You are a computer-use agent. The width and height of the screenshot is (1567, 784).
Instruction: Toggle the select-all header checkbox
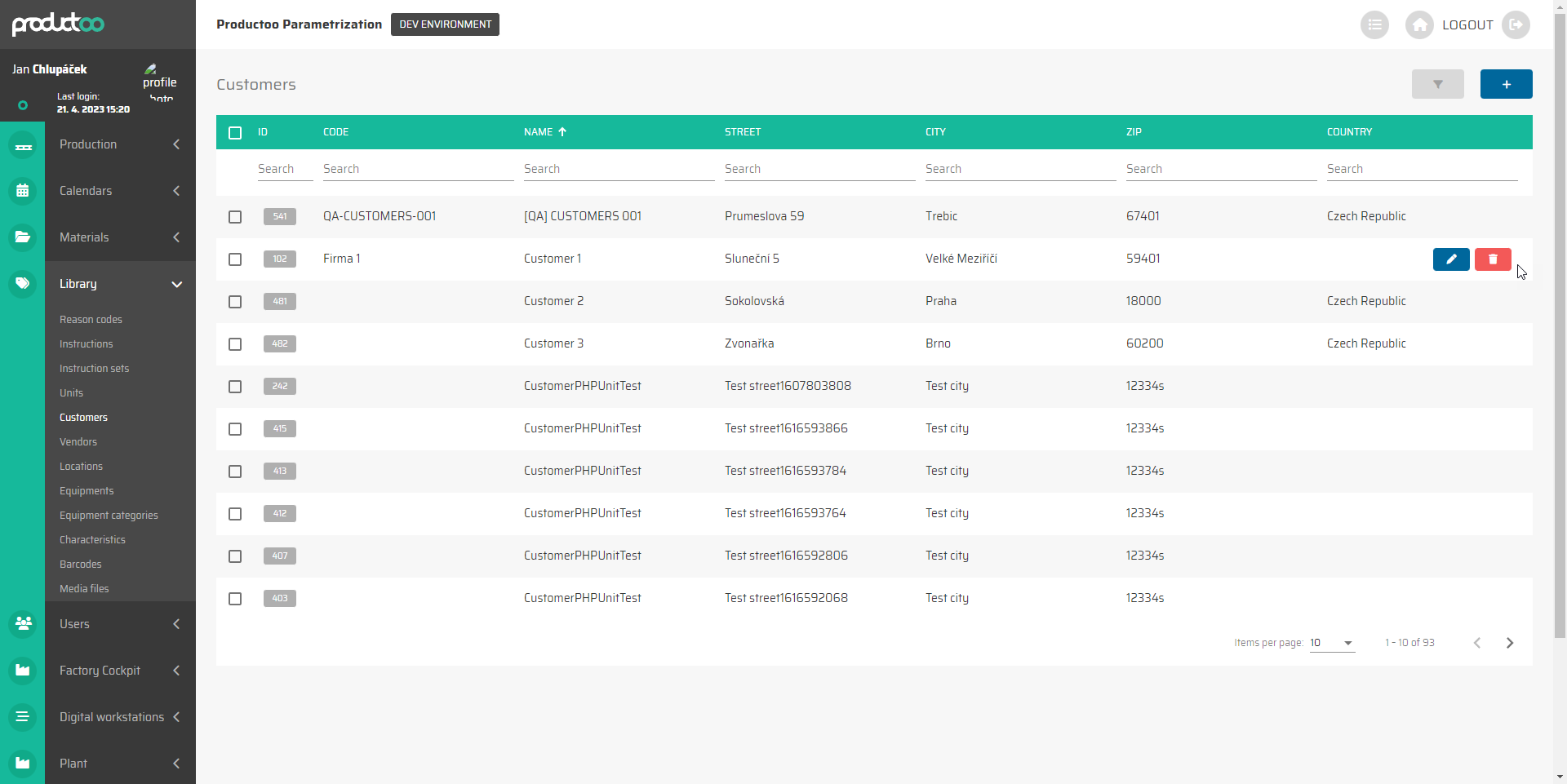[x=235, y=133]
